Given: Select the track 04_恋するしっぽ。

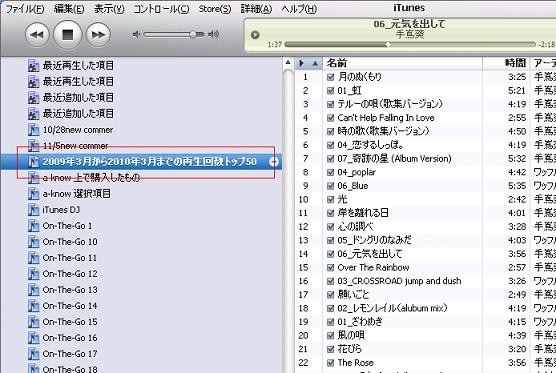Looking at the screenshot, I should [x=371, y=145].
